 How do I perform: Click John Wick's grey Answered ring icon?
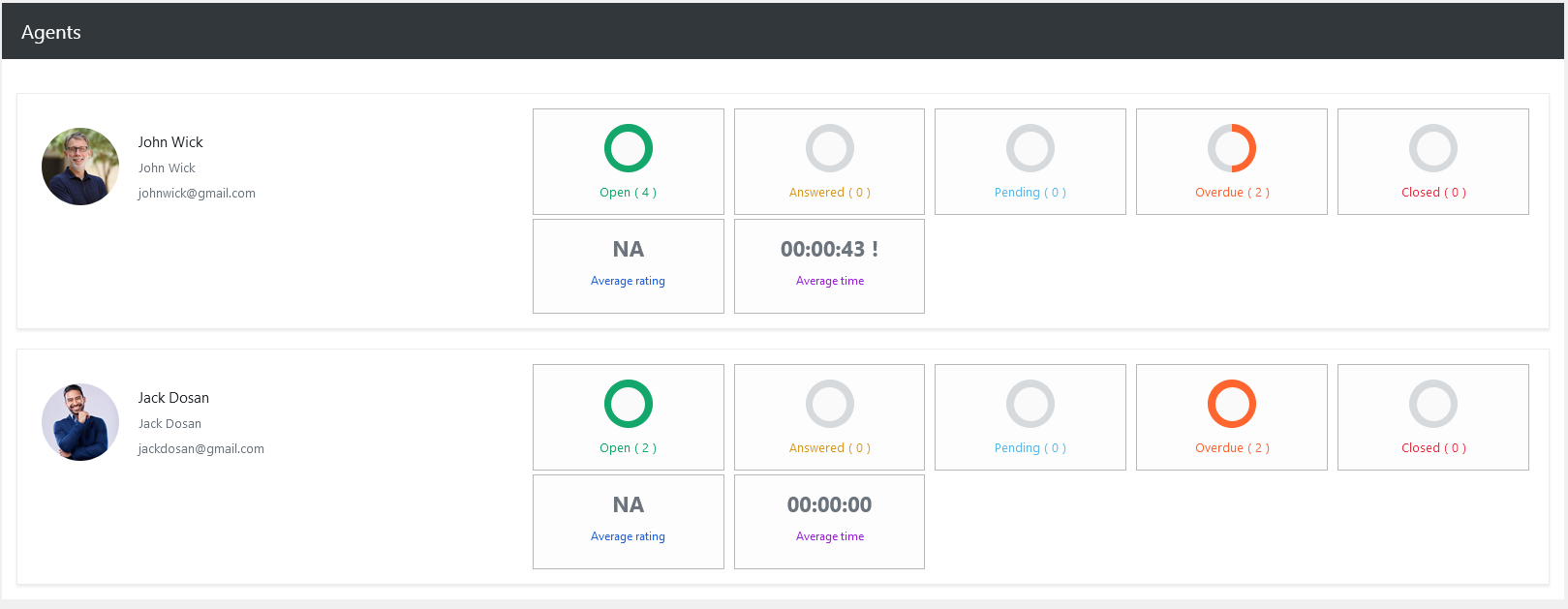point(829,148)
